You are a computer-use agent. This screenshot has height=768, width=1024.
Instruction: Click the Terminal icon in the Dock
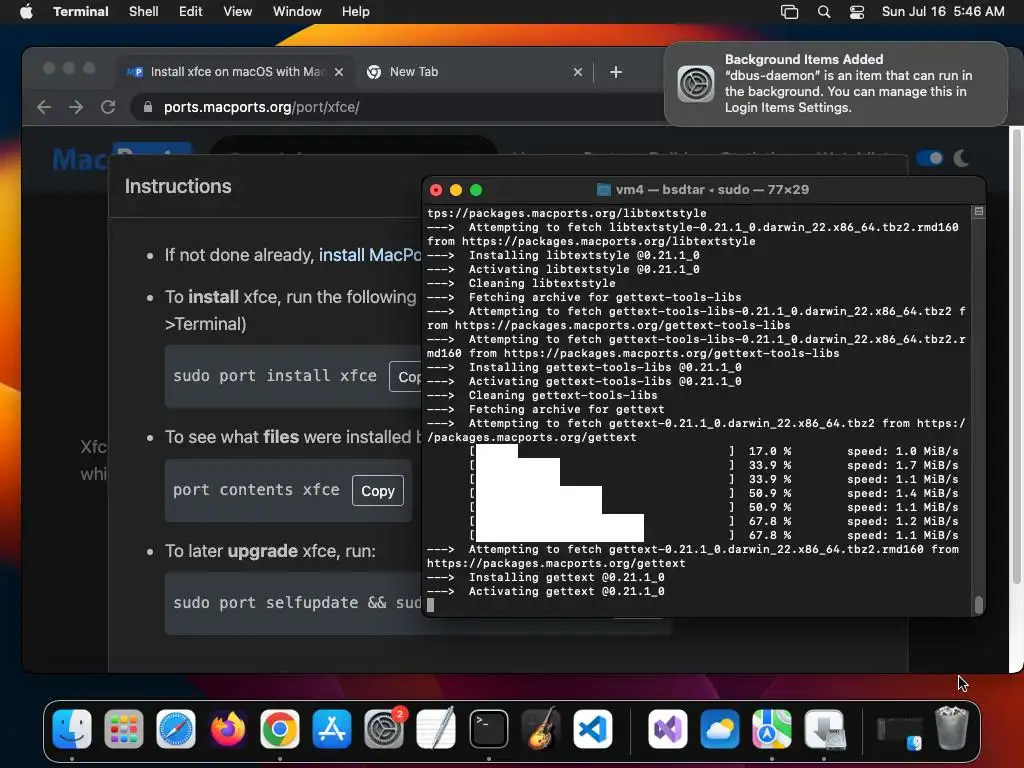click(x=488, y=729)
